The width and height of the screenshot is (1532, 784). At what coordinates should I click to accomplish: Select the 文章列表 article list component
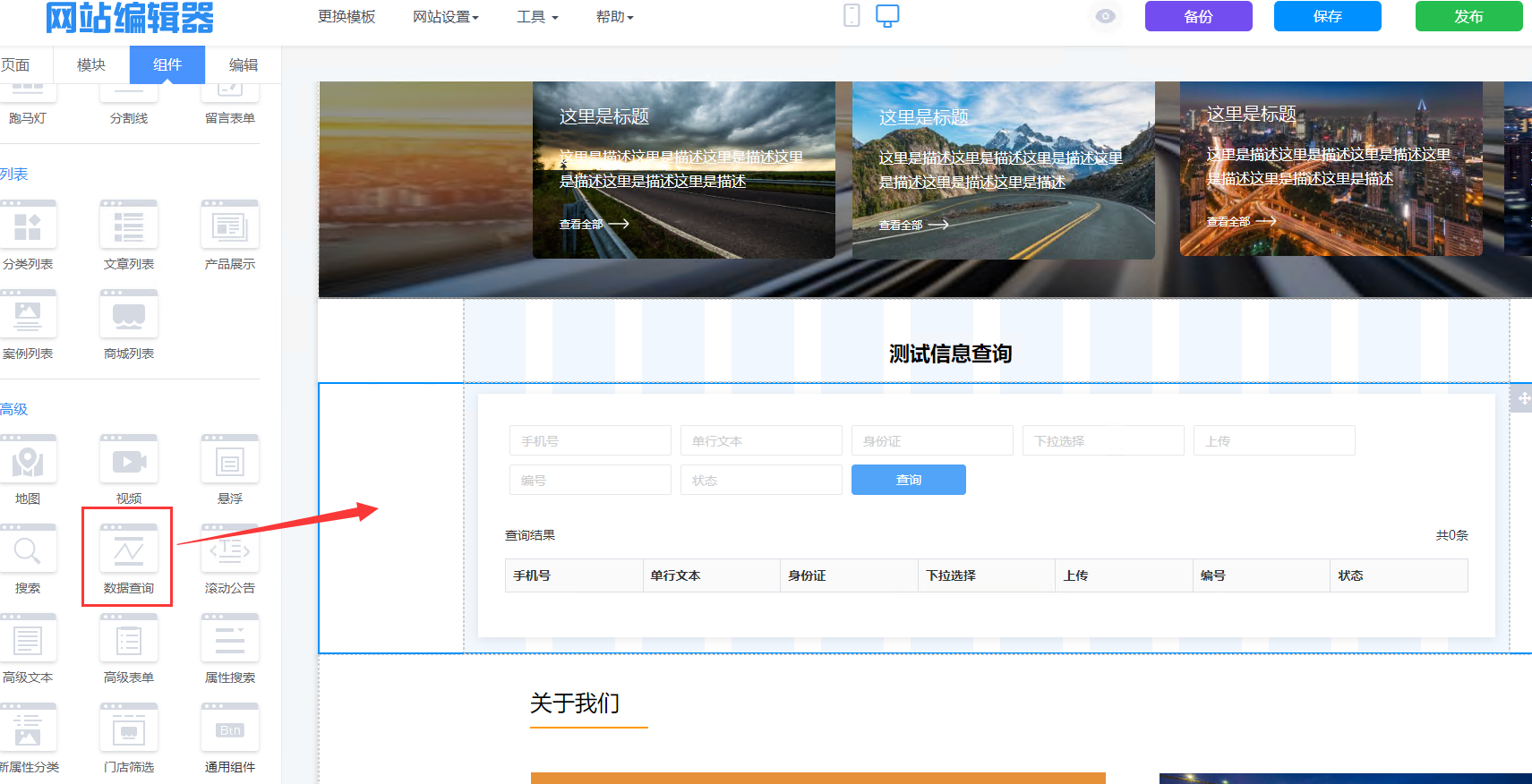tap(129, 227)
